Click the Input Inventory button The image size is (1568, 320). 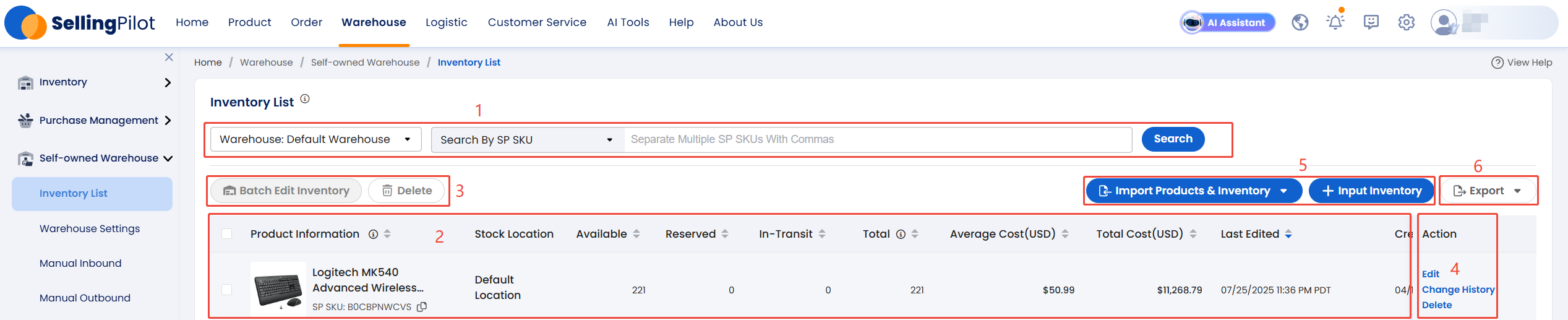pos(1371,191)
